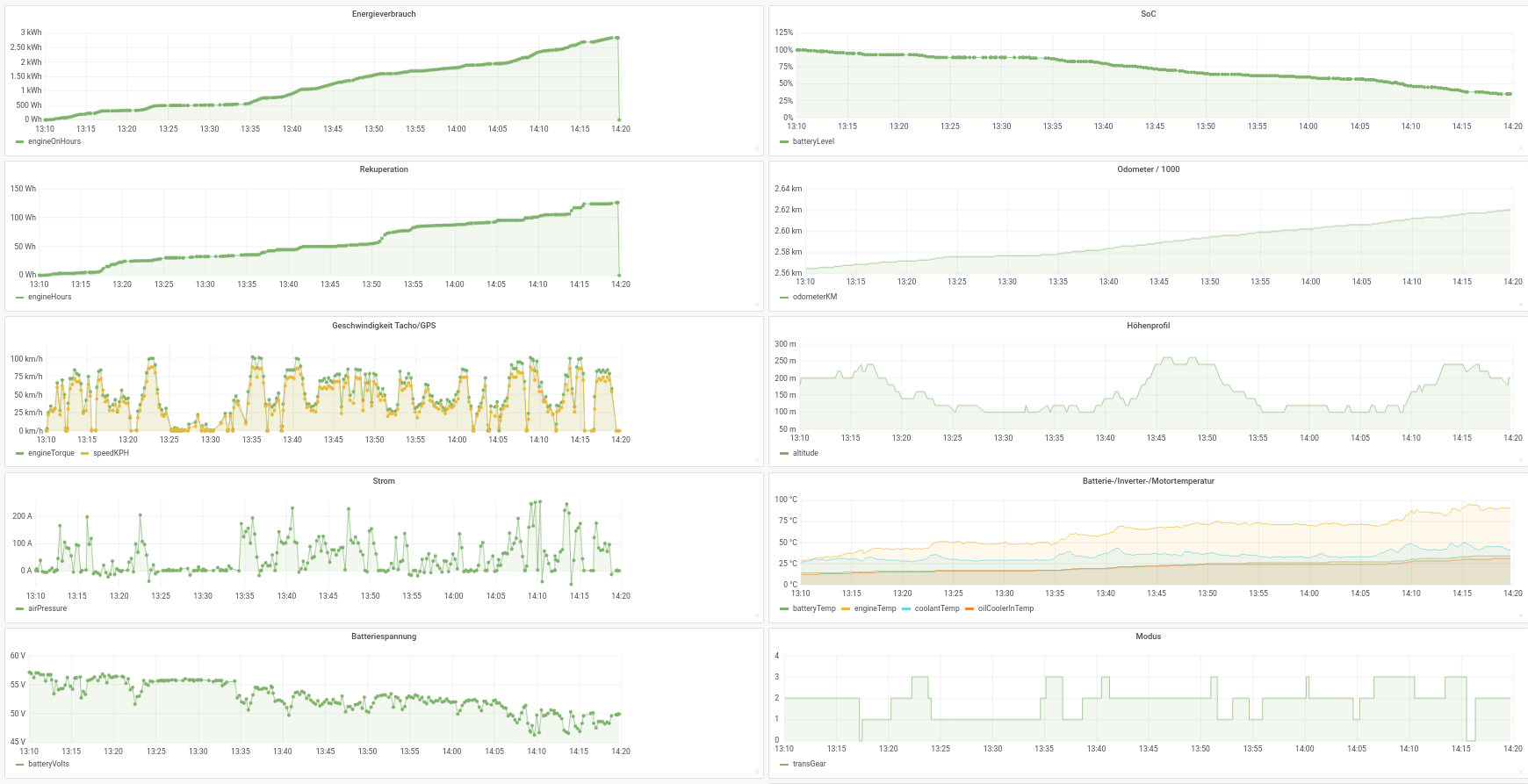The image size is (1528, 784).
Task: Click the batteryLevel legend color marker
Action: [784, 141]
